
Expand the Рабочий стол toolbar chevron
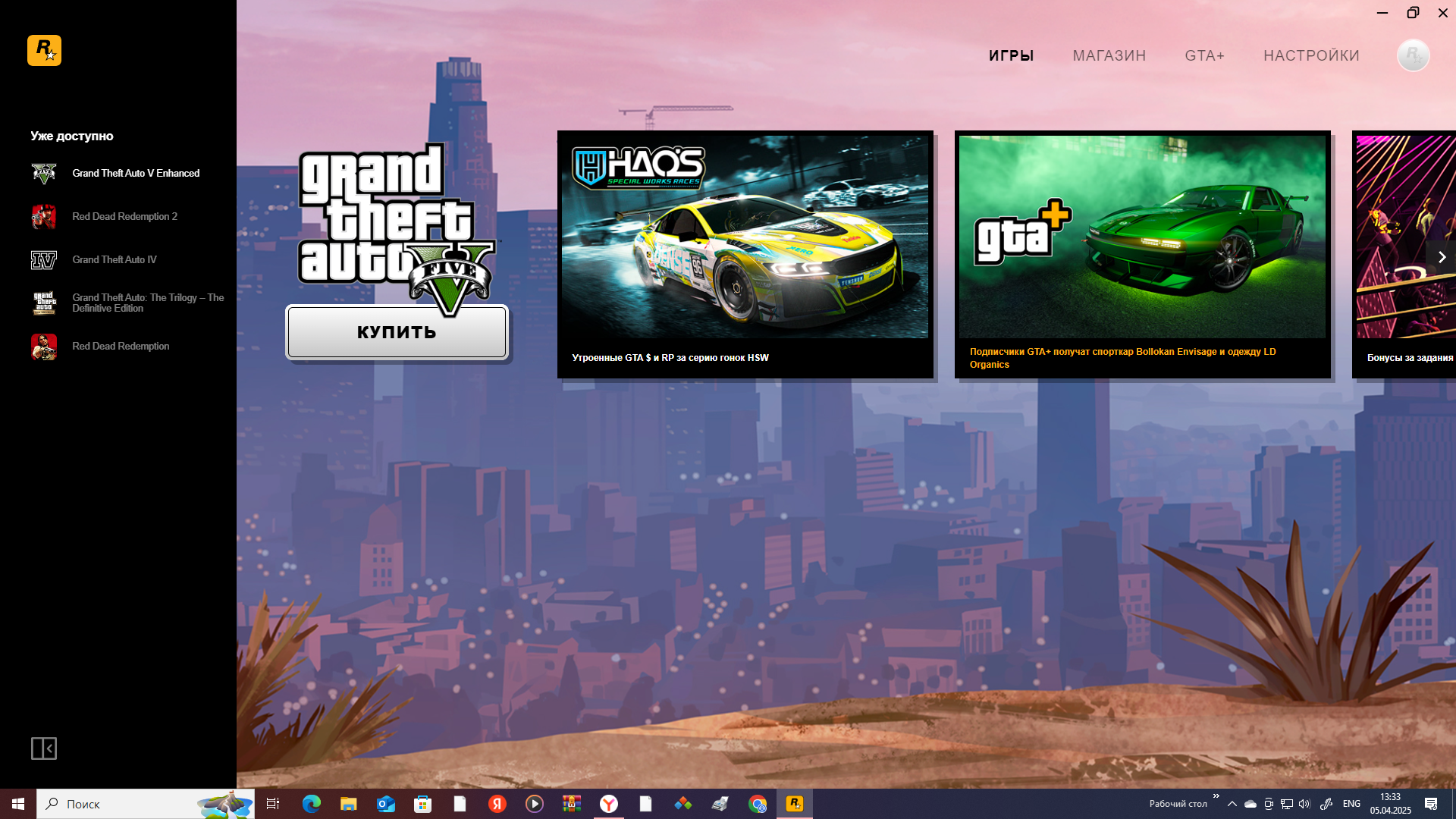pyautogui.click(x=1216, y=796)
